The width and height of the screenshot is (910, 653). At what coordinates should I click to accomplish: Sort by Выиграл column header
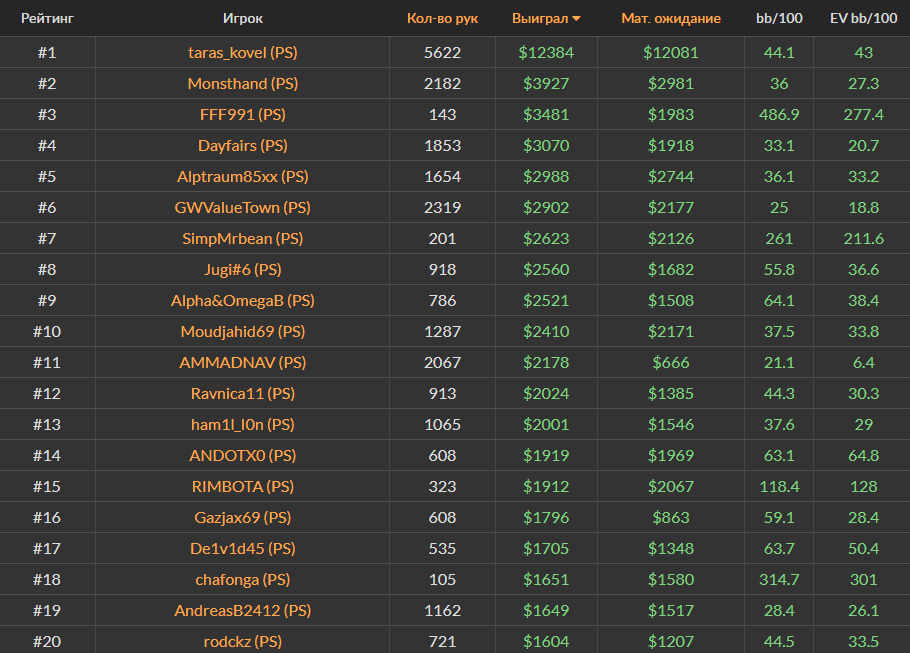539,18
